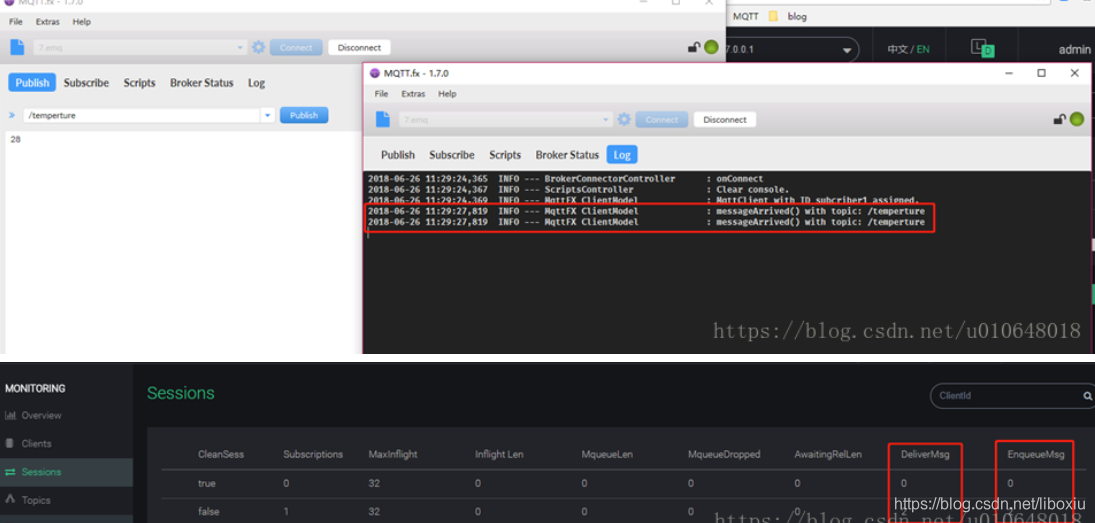Open Topics in the monitoring sidebar
1095x523 pixels.
(x=36, y=500)
